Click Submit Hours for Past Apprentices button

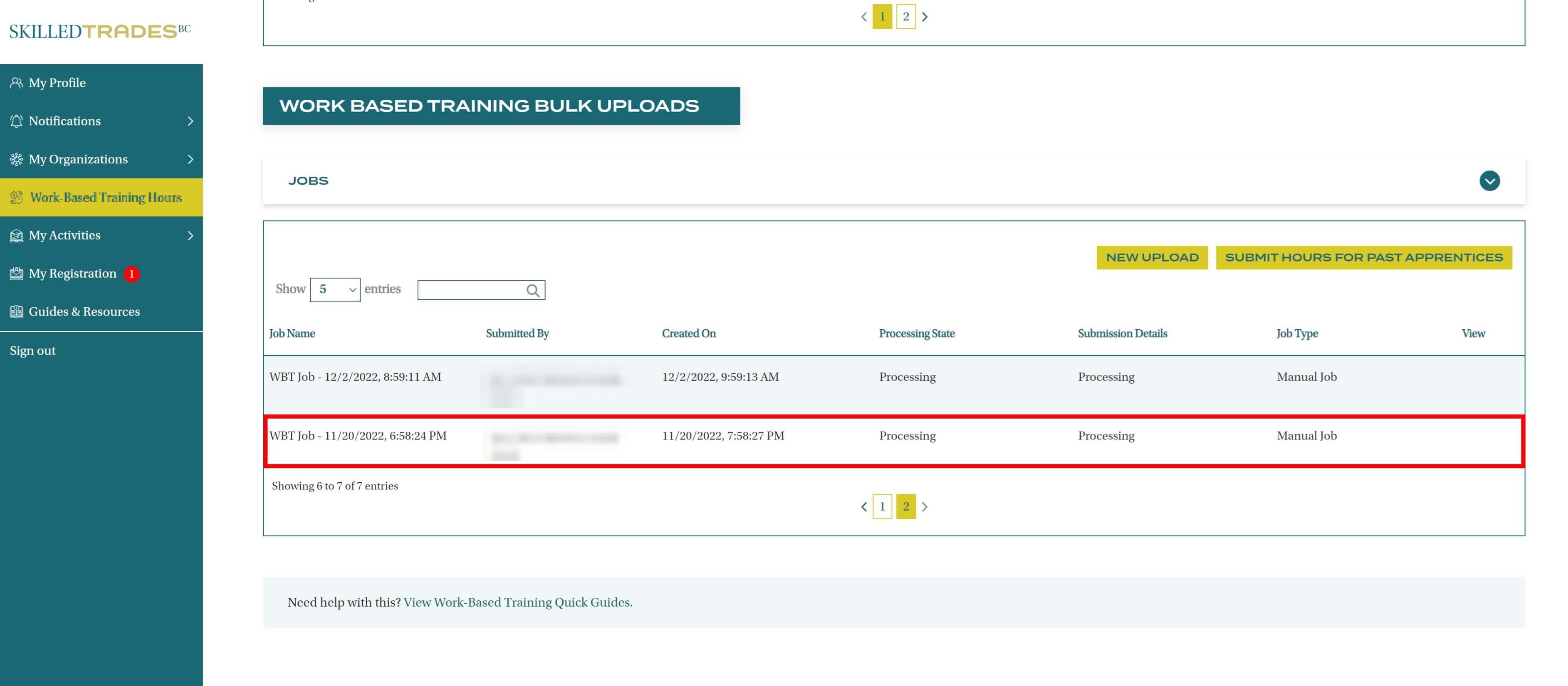click(1363, 257)
